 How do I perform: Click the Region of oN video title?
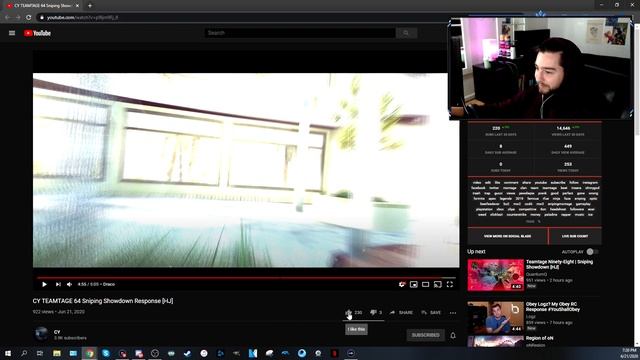[x=540, y=338]
